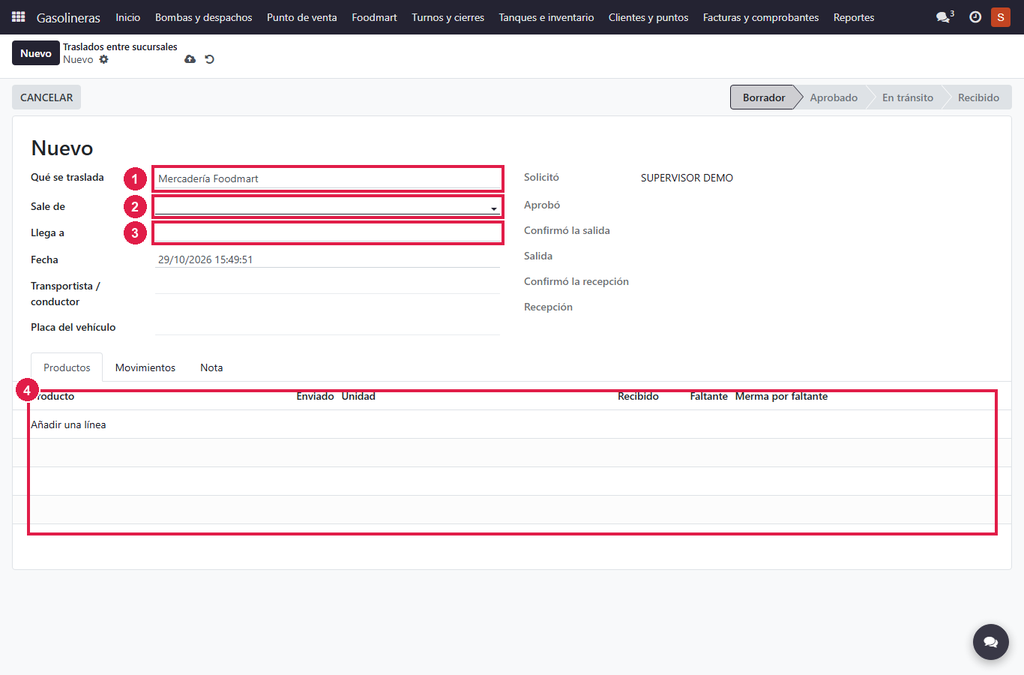Discard changes with the undo arrow icon
This screenshot has width=1024, height=675.
point(210,59)
